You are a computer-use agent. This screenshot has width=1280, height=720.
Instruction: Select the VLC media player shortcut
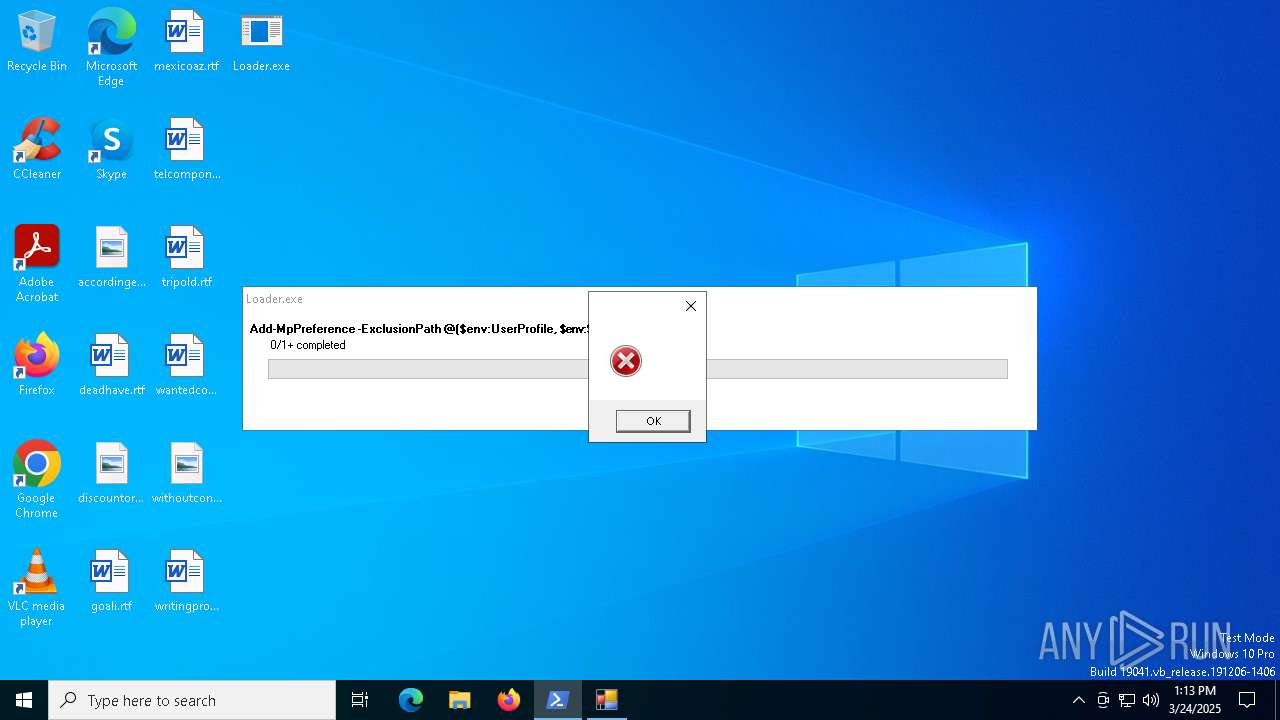37,588
